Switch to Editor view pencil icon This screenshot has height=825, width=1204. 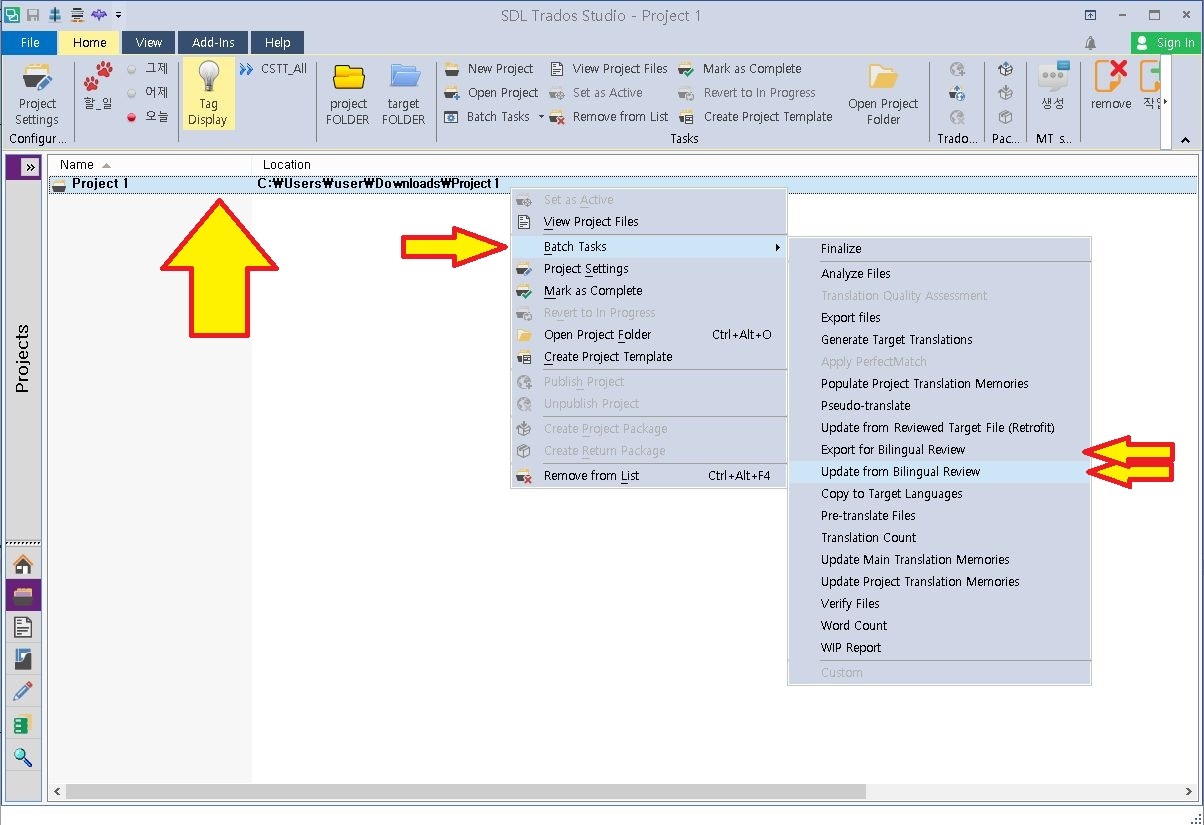point(23,691)
